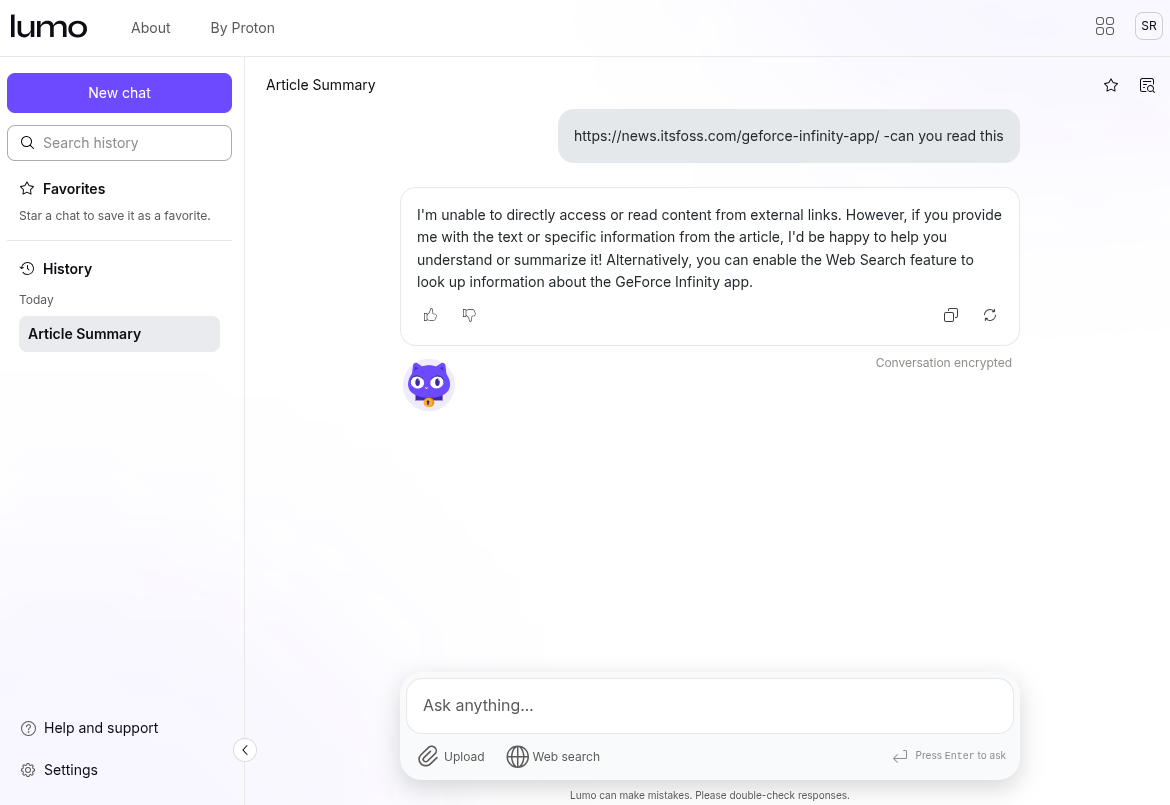Open the By Proton menu item
This screenshot has width=1170, height=805.
click(242, 28)
